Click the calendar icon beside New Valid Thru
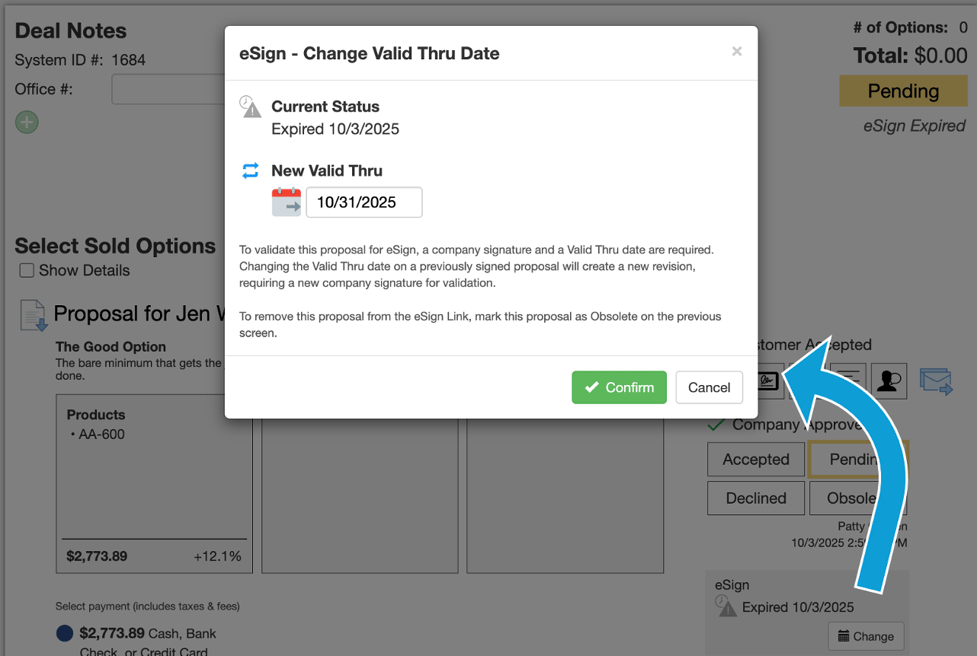The width and height of the screenshot is (977, 656). tap(286, 202)
